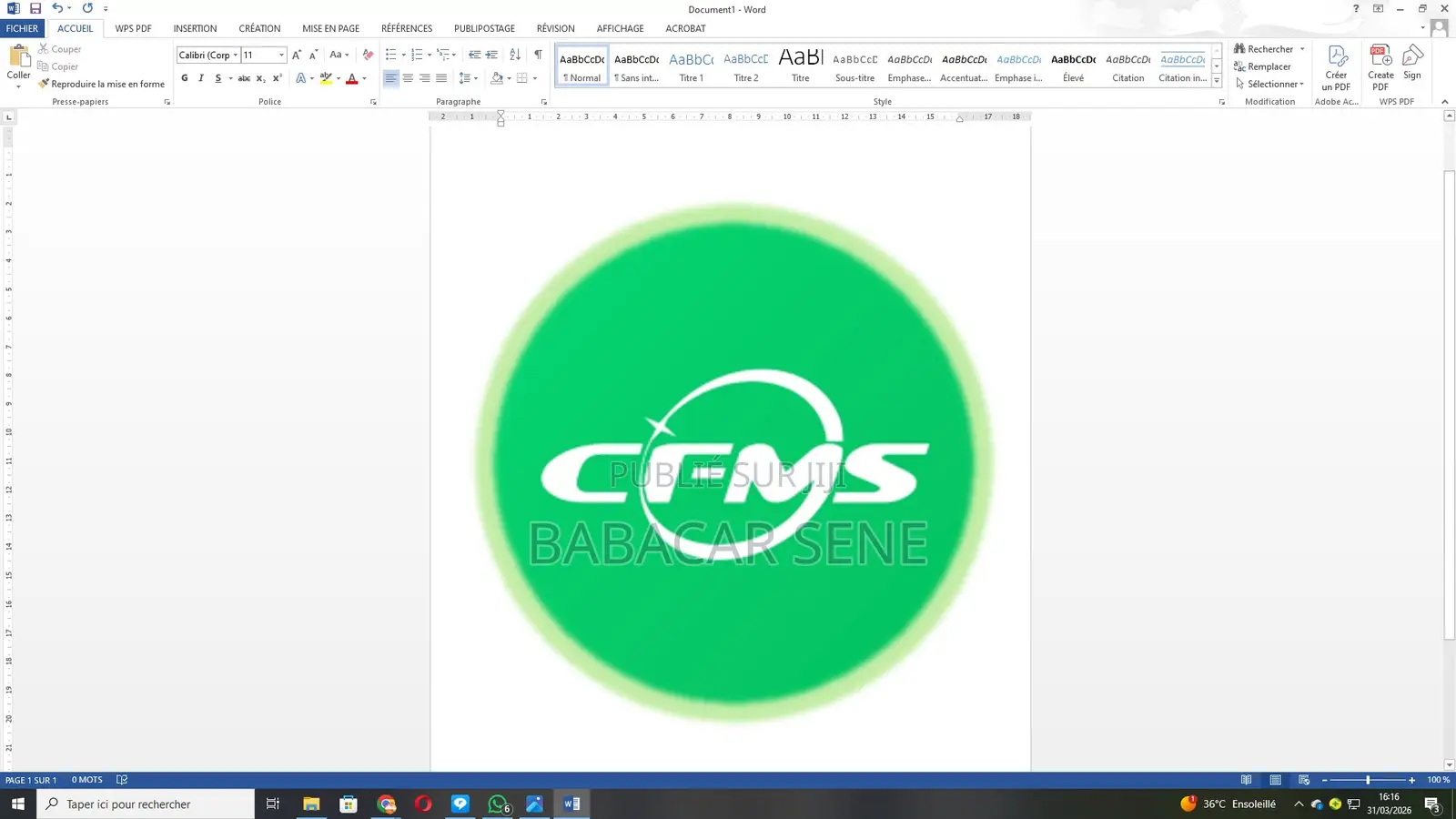The width and height of the screenshot is (1456, 819).
Task: Create a numbered list
Action: coord(417,55)
